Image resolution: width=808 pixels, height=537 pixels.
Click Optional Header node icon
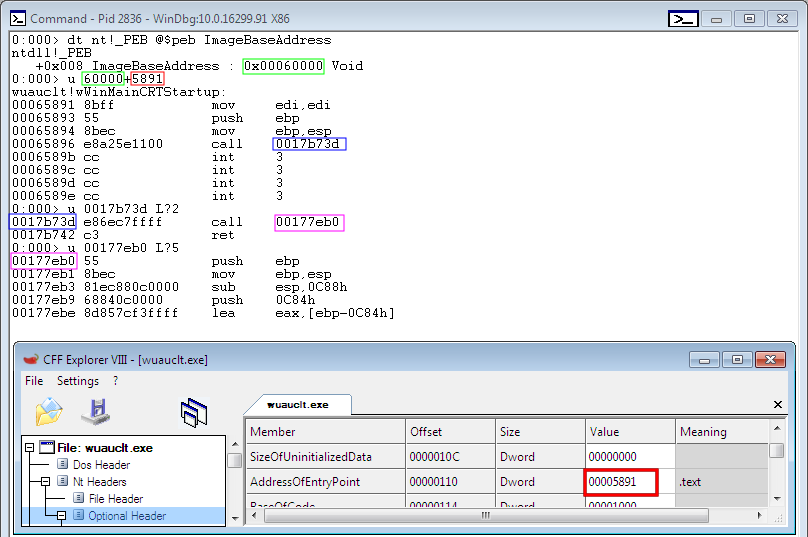pos(79,515)
